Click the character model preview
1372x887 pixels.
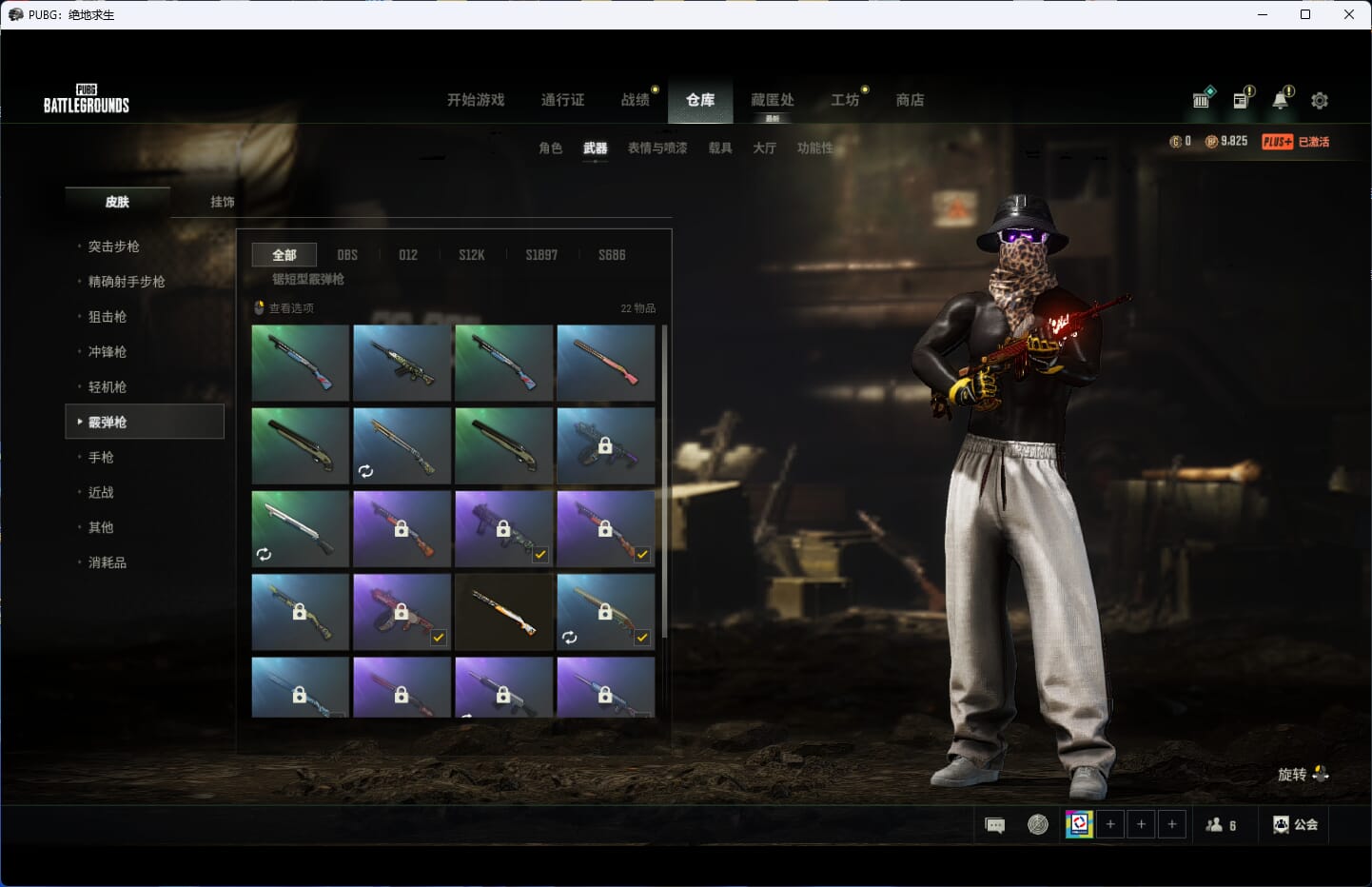1023,495
